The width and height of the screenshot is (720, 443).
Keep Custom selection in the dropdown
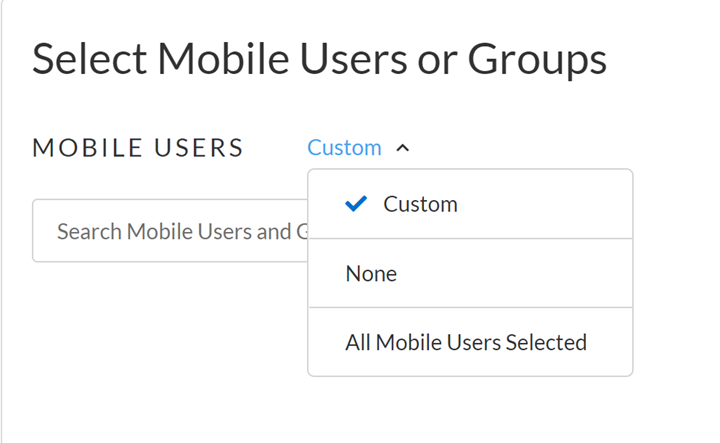[x=420, y=204]
